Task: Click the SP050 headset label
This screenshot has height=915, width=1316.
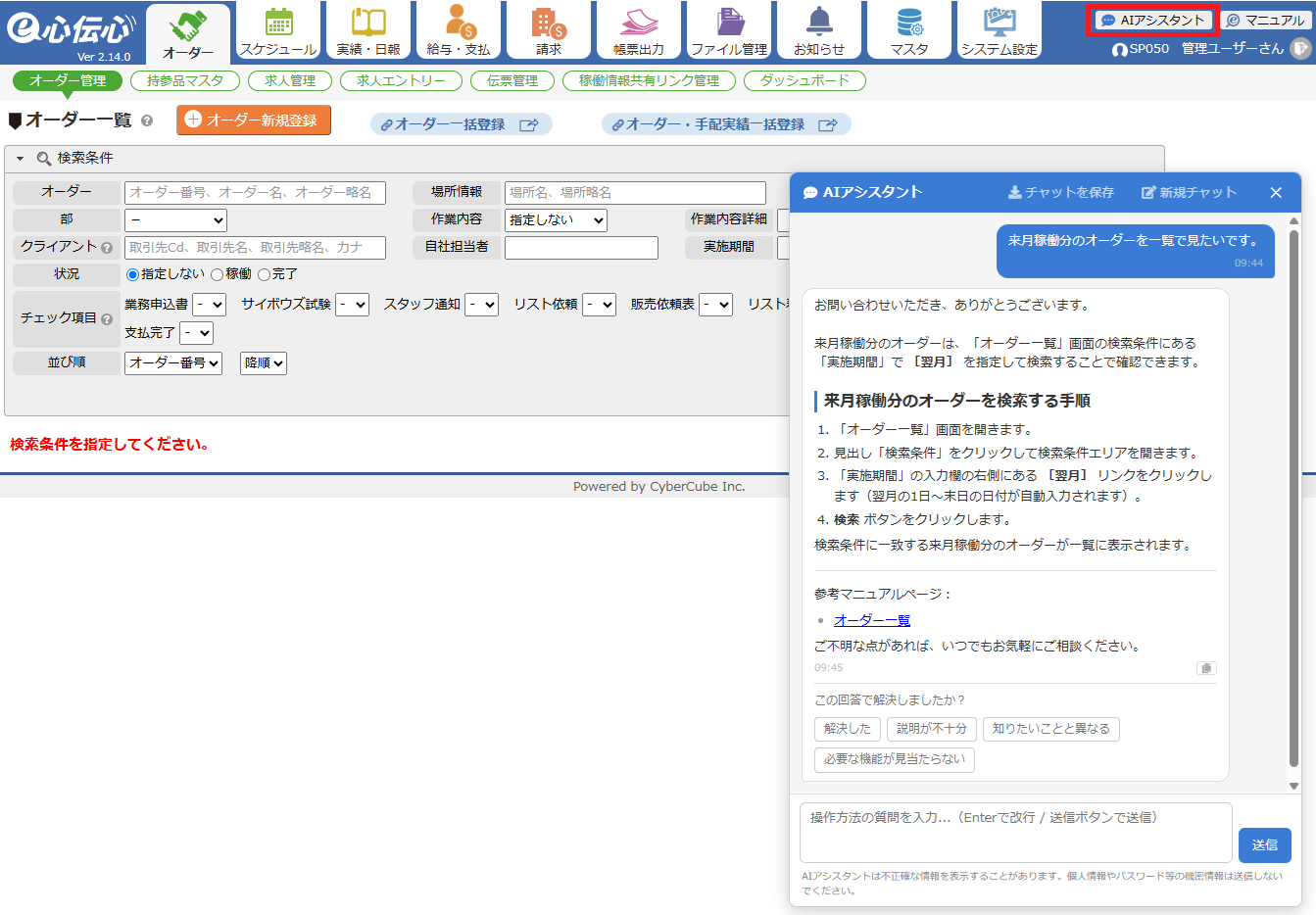Action: coord(1141,48)
